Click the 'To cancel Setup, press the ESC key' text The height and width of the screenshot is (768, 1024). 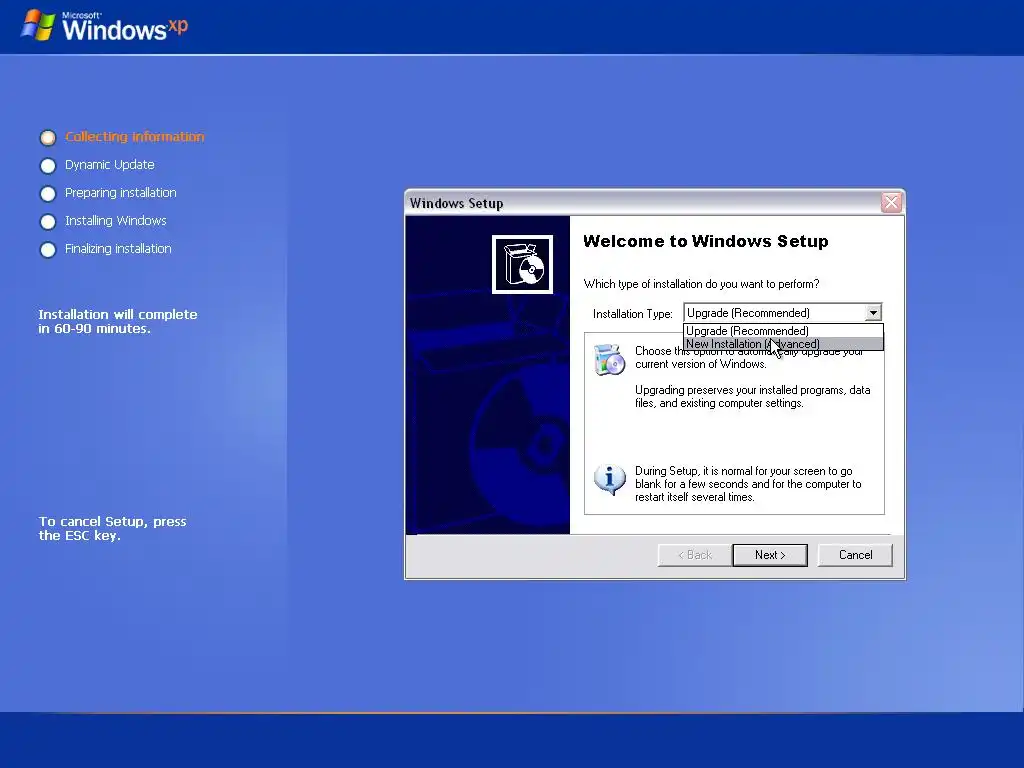[112, 528]
